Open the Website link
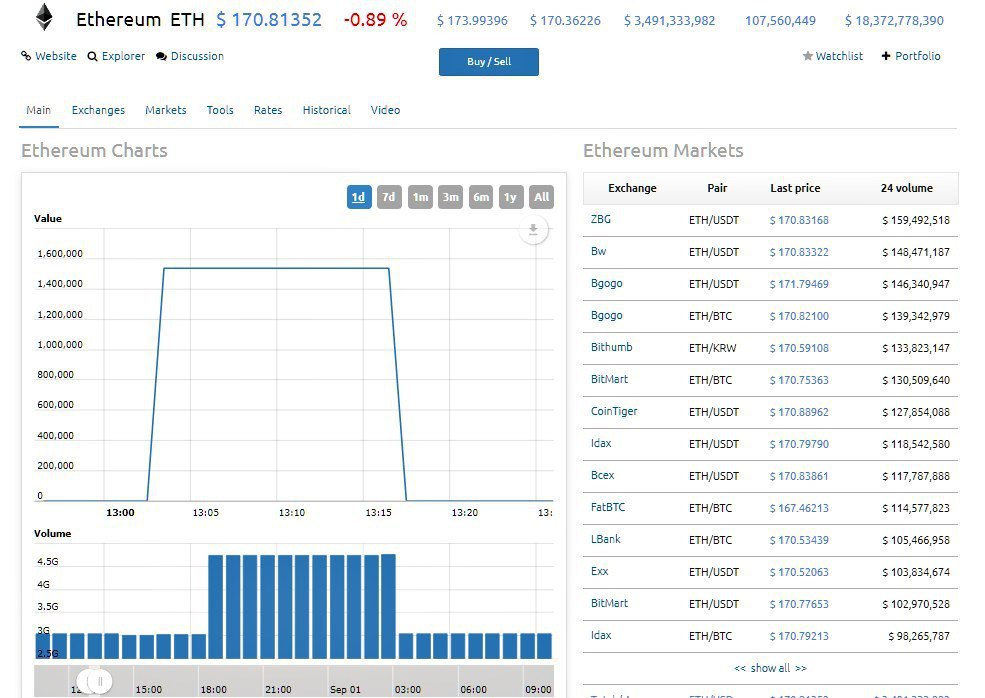Viewport: 985px width, 698px height. tap(49, 56)
